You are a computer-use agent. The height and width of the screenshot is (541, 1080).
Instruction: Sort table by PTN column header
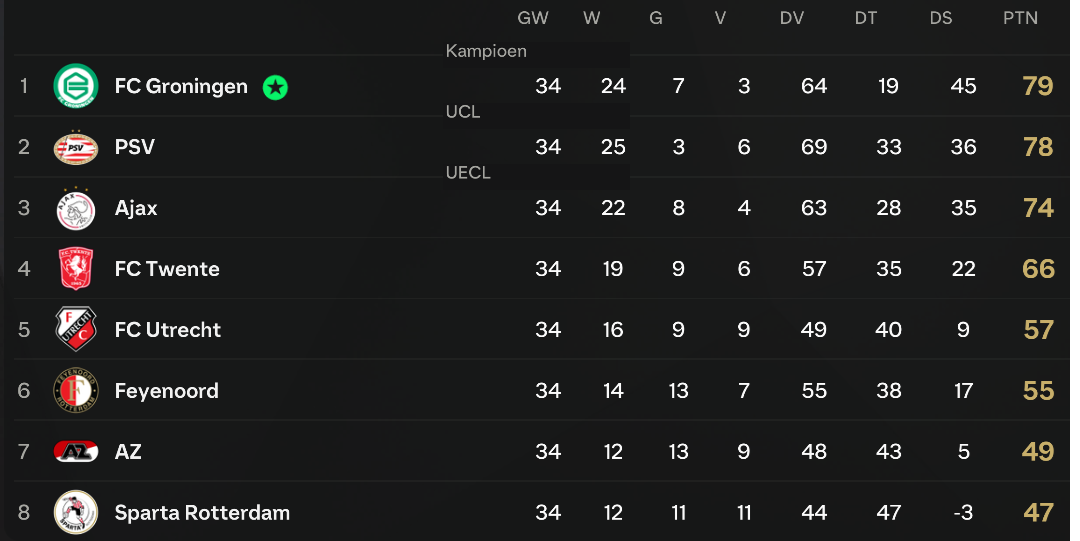[x=1020, y=18]
